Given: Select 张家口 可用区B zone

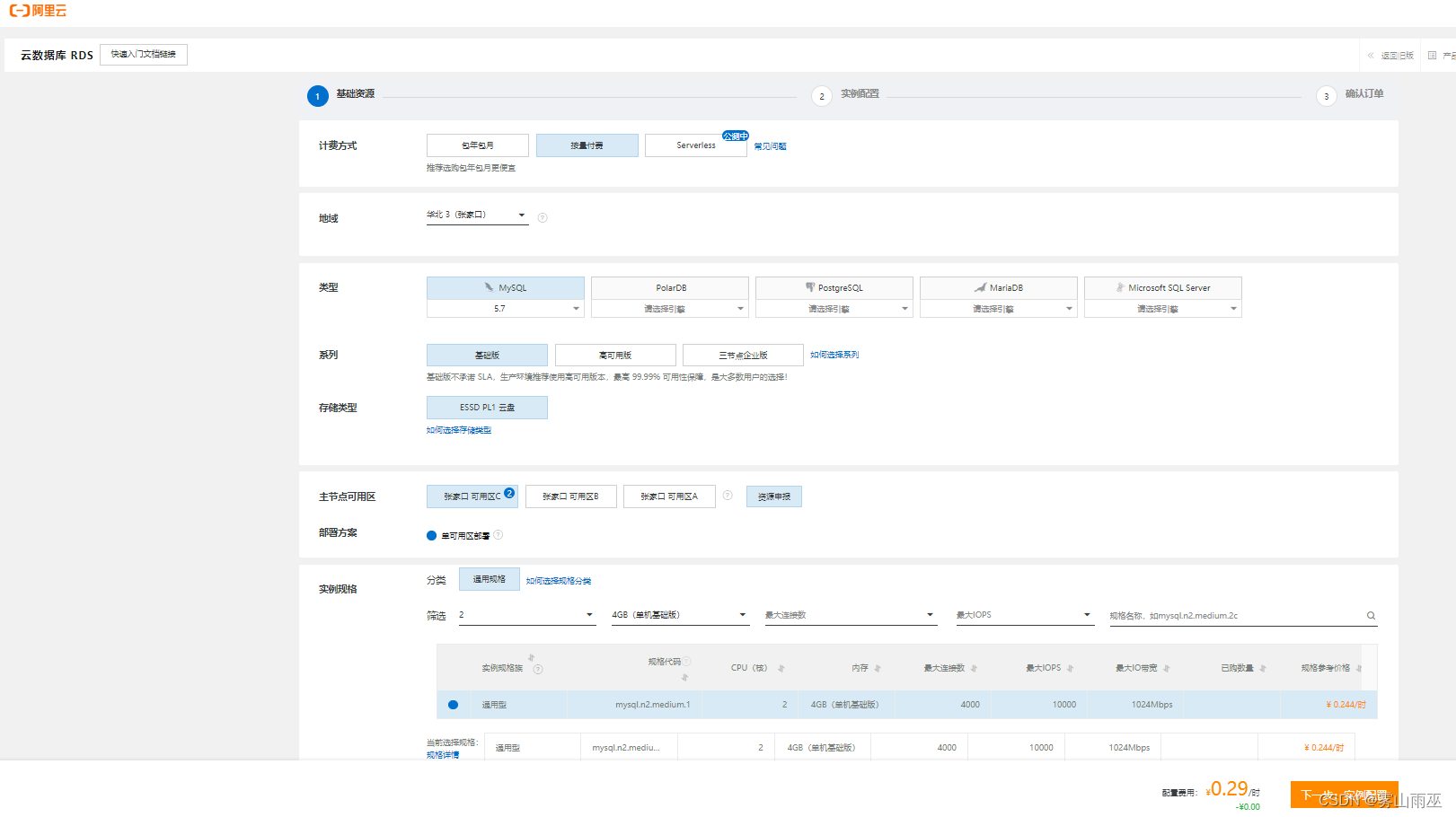Looking at the screenshot, I should pyautogui.click(x=571, y=496).
